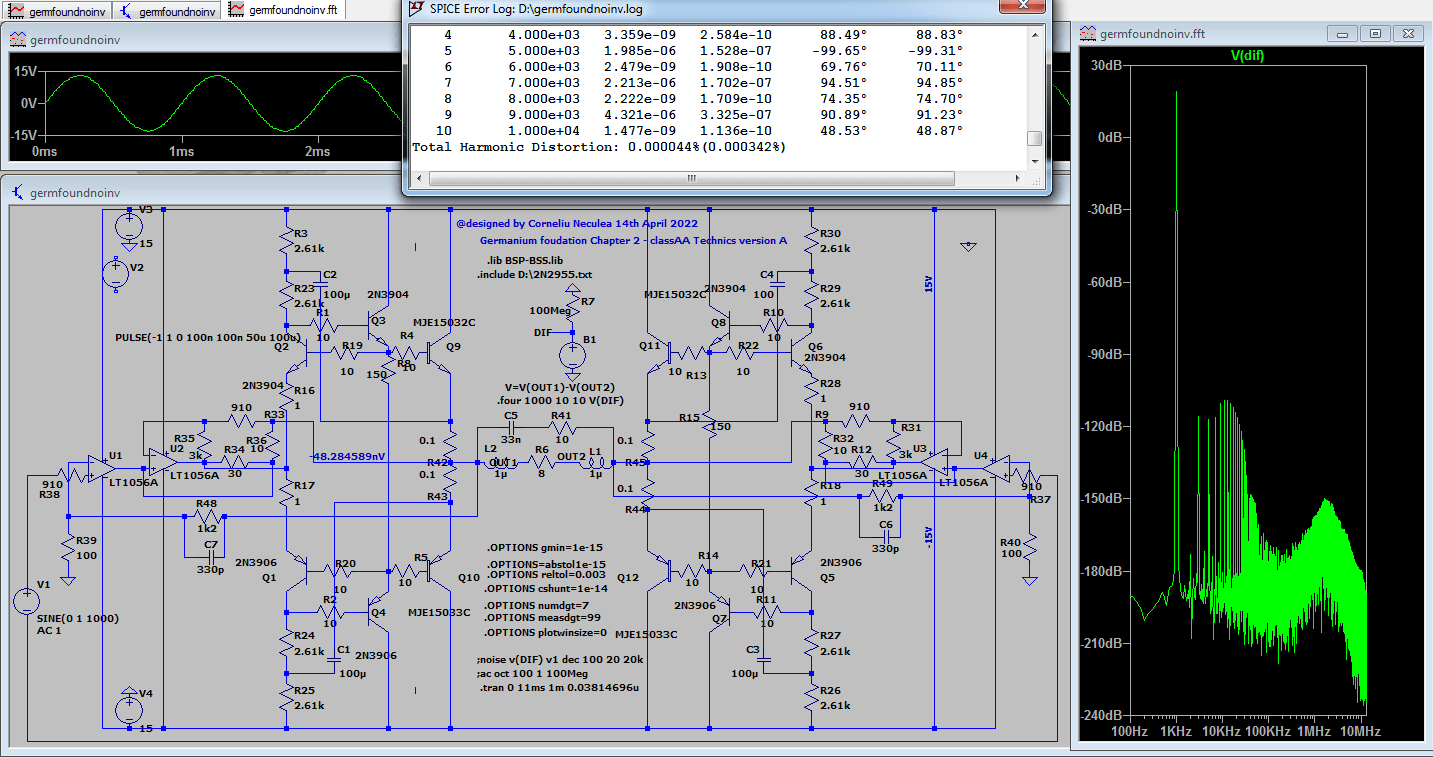Click the schematic window title icon
The image size is (1433, 758).
(18, 192)
